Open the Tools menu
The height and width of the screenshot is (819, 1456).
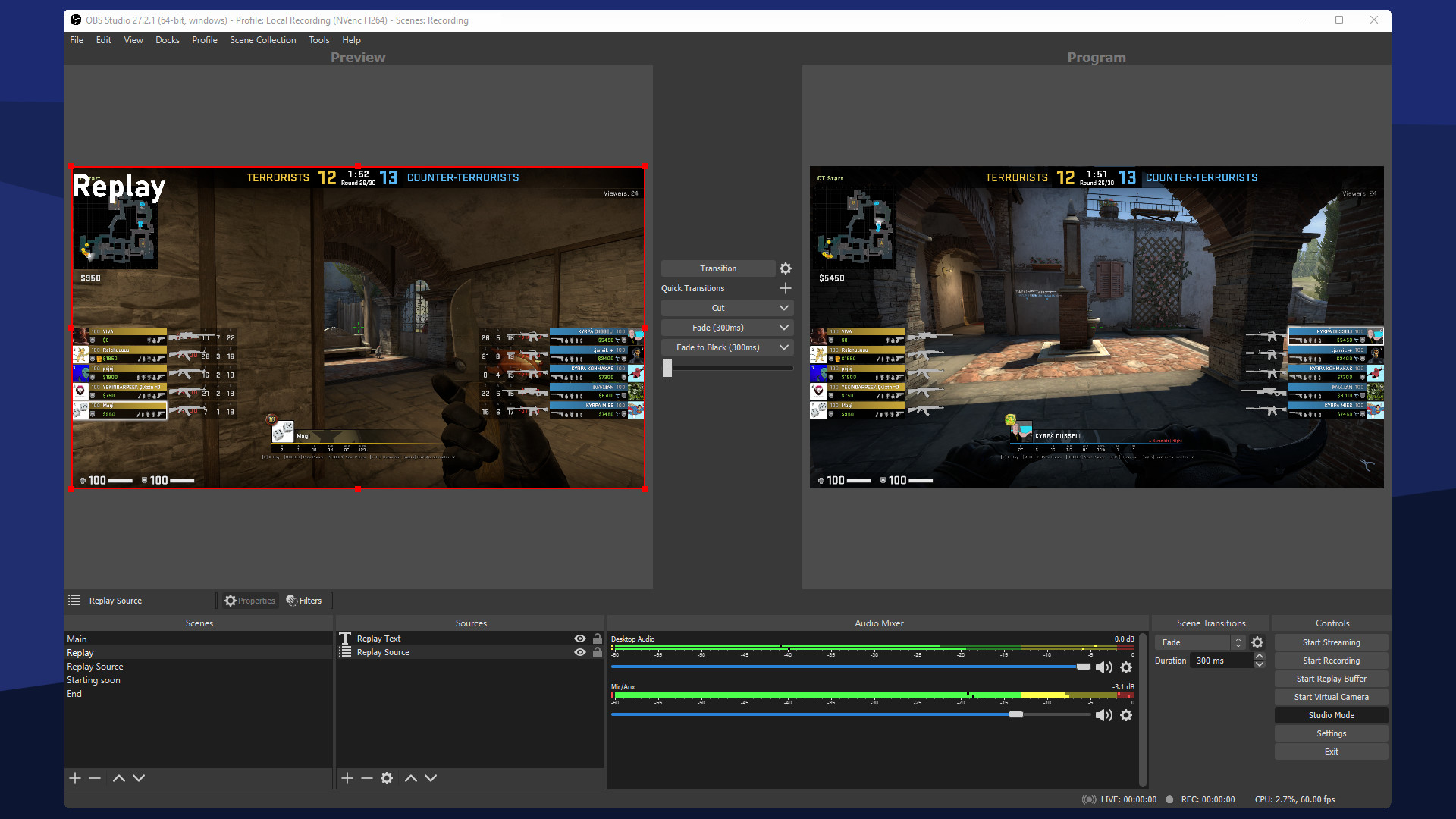click(x=318, y=40)
